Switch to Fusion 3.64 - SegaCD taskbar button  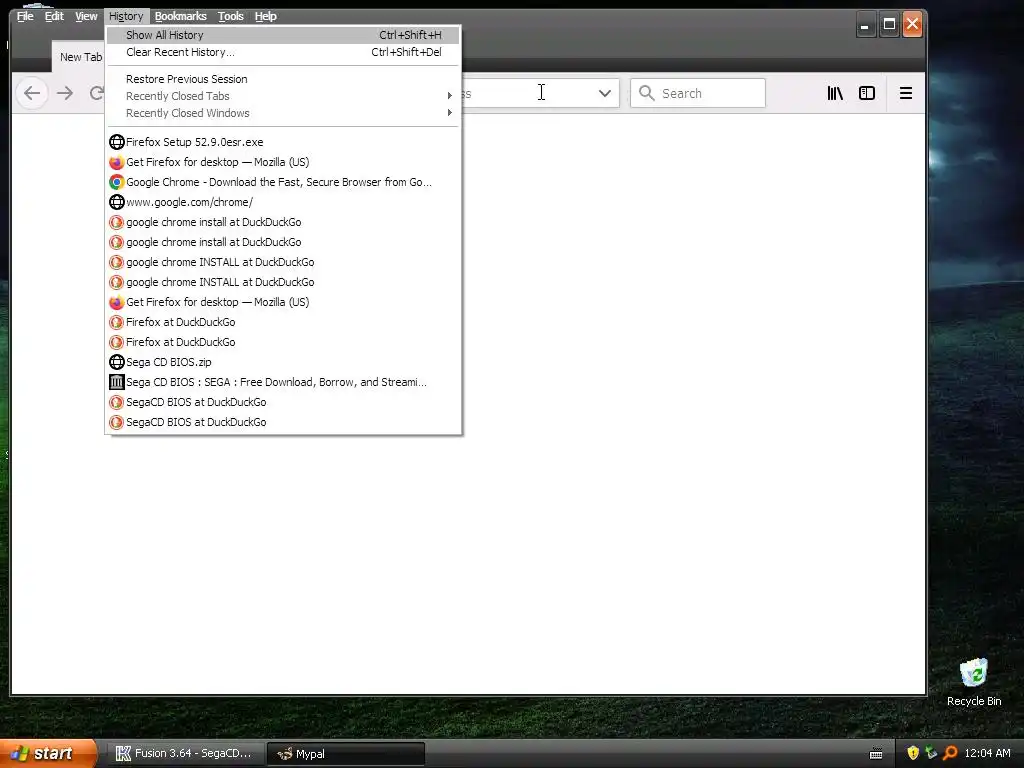(186, 754)
